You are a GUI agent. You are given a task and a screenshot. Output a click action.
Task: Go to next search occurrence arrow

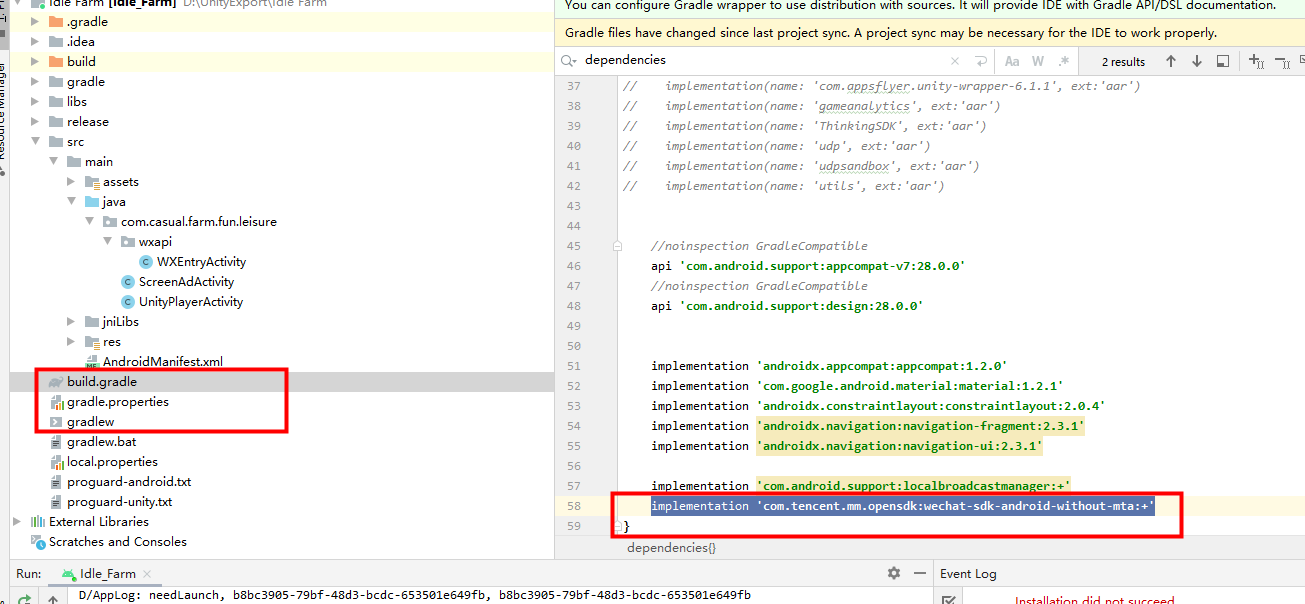pos(1196,61)
